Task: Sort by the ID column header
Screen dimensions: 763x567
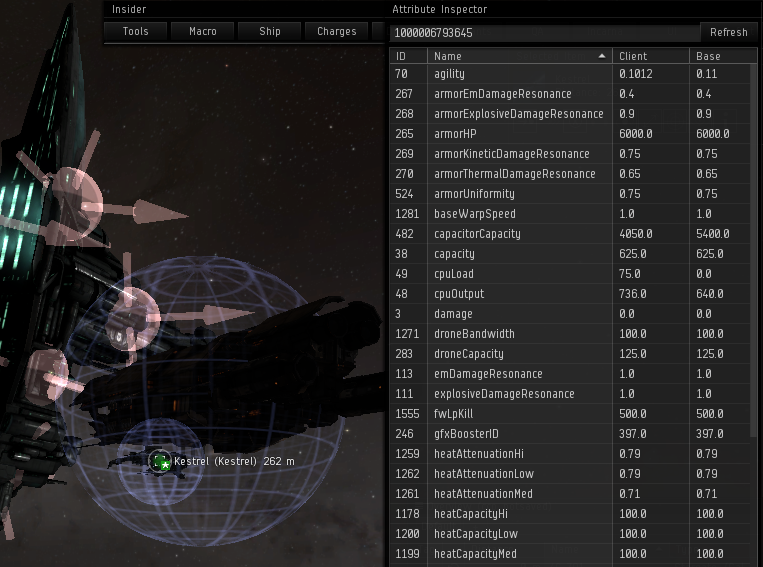Action: [408, 56]
